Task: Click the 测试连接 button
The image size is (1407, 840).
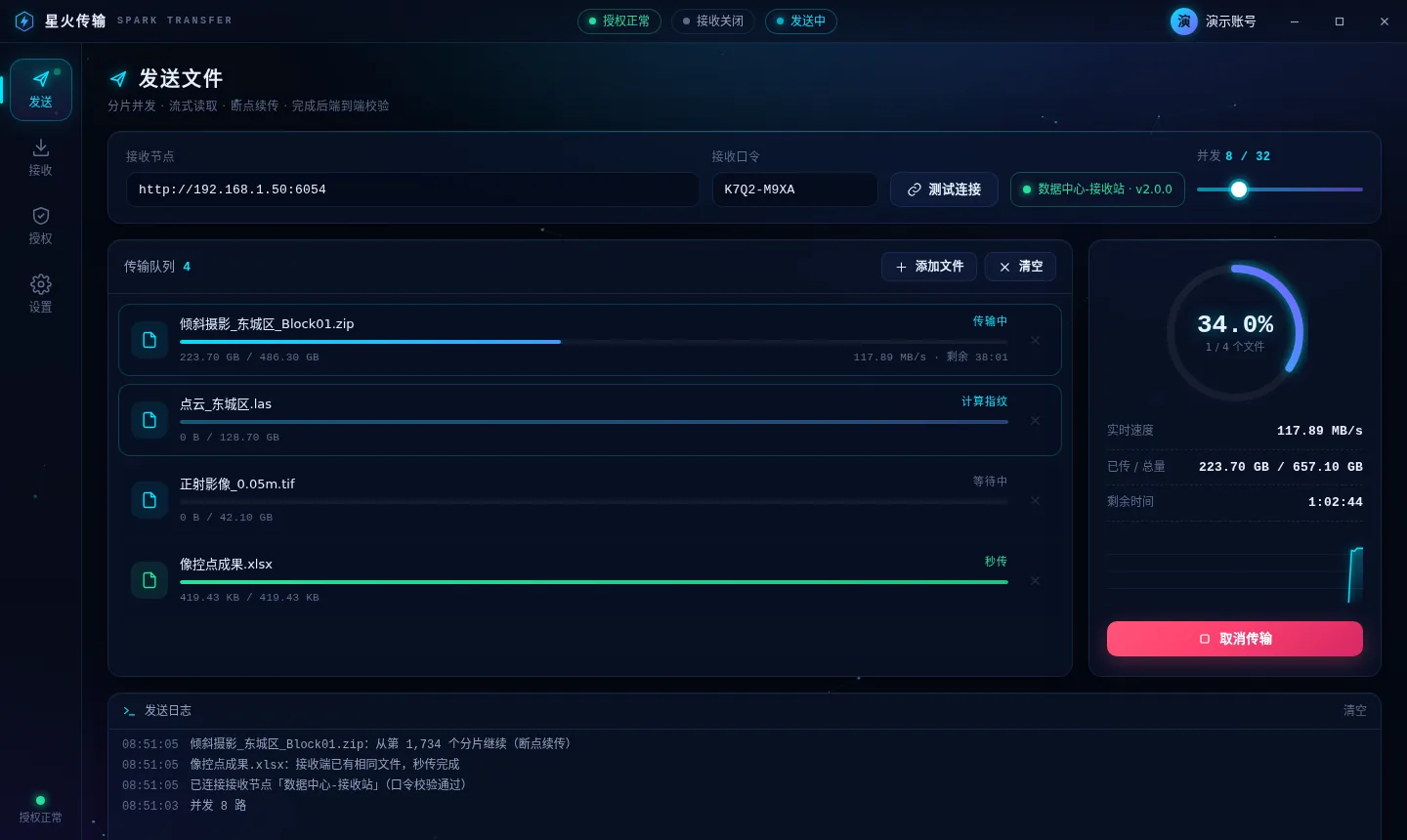Action: coord(944,189)
